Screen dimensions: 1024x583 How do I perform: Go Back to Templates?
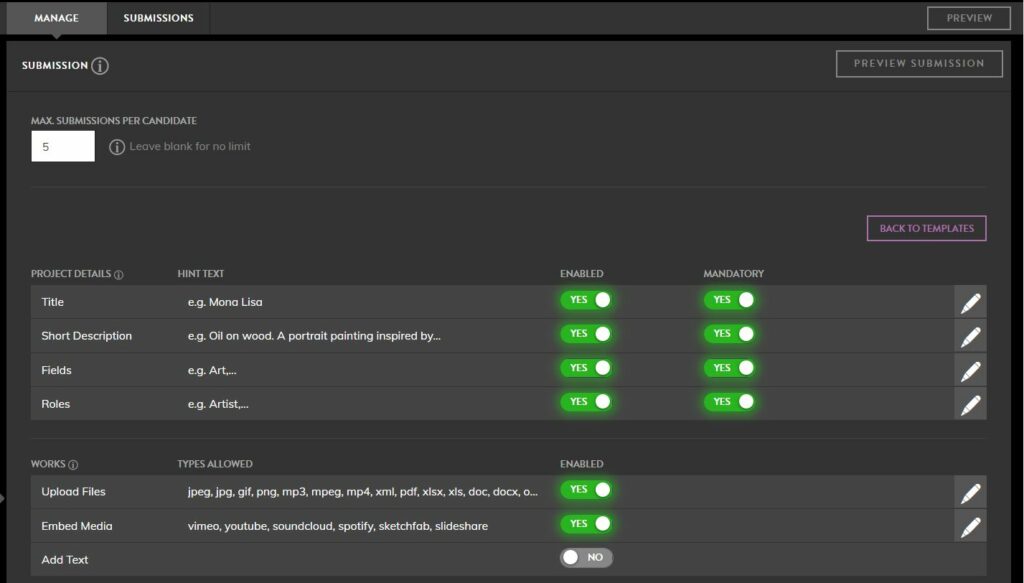tap(926, 228)
